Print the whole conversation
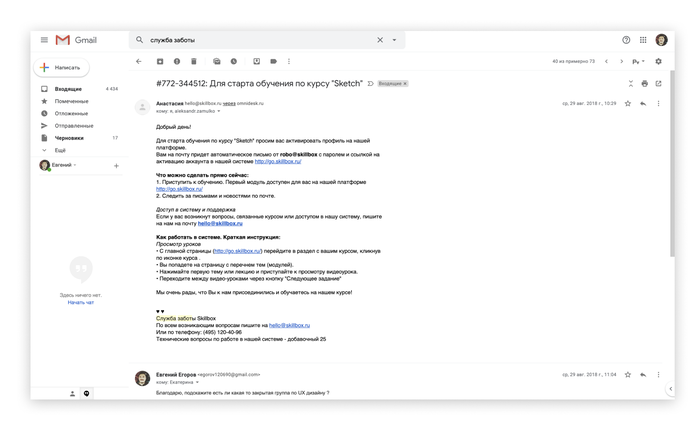Screen dimensions: 700x431 [645, 84]
